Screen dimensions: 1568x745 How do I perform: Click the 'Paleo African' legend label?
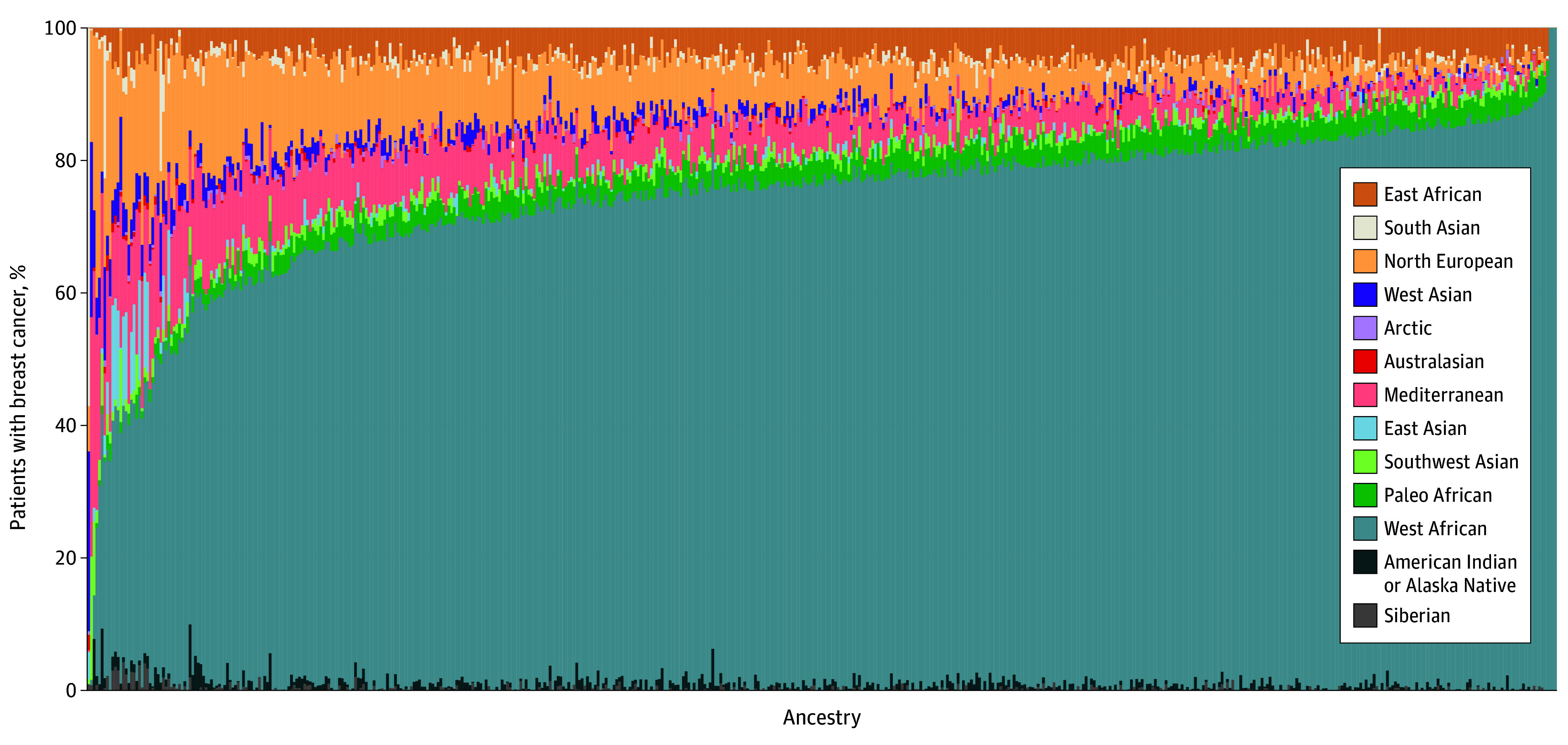click(x=1438, y=495)
